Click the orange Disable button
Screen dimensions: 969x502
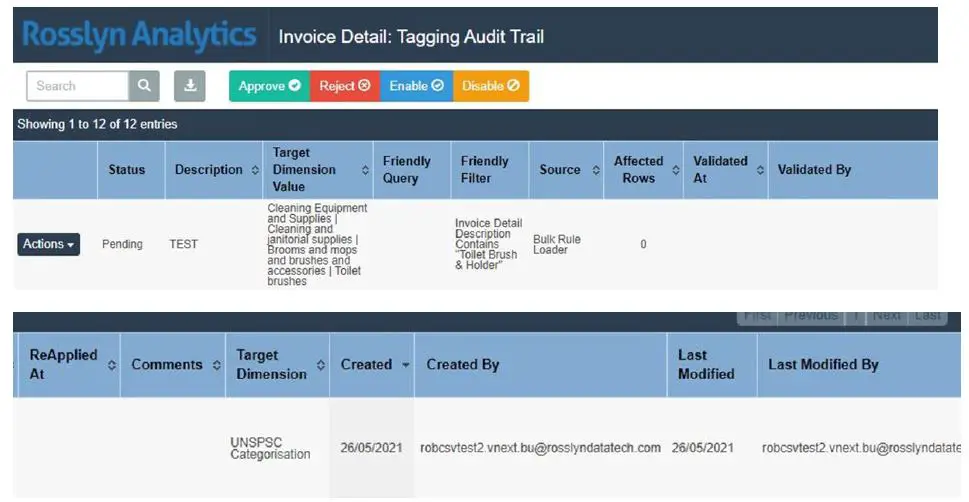491,86
